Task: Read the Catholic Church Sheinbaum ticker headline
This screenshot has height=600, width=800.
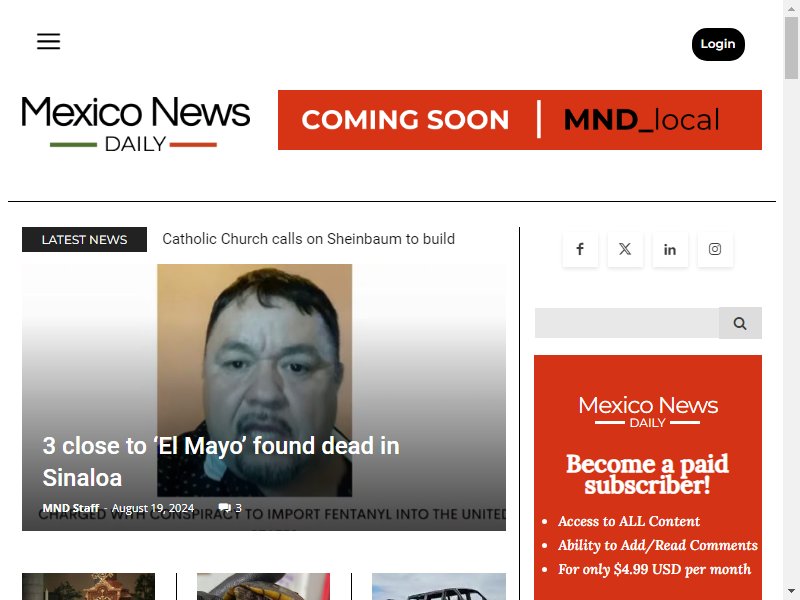Action: [309, 239]
